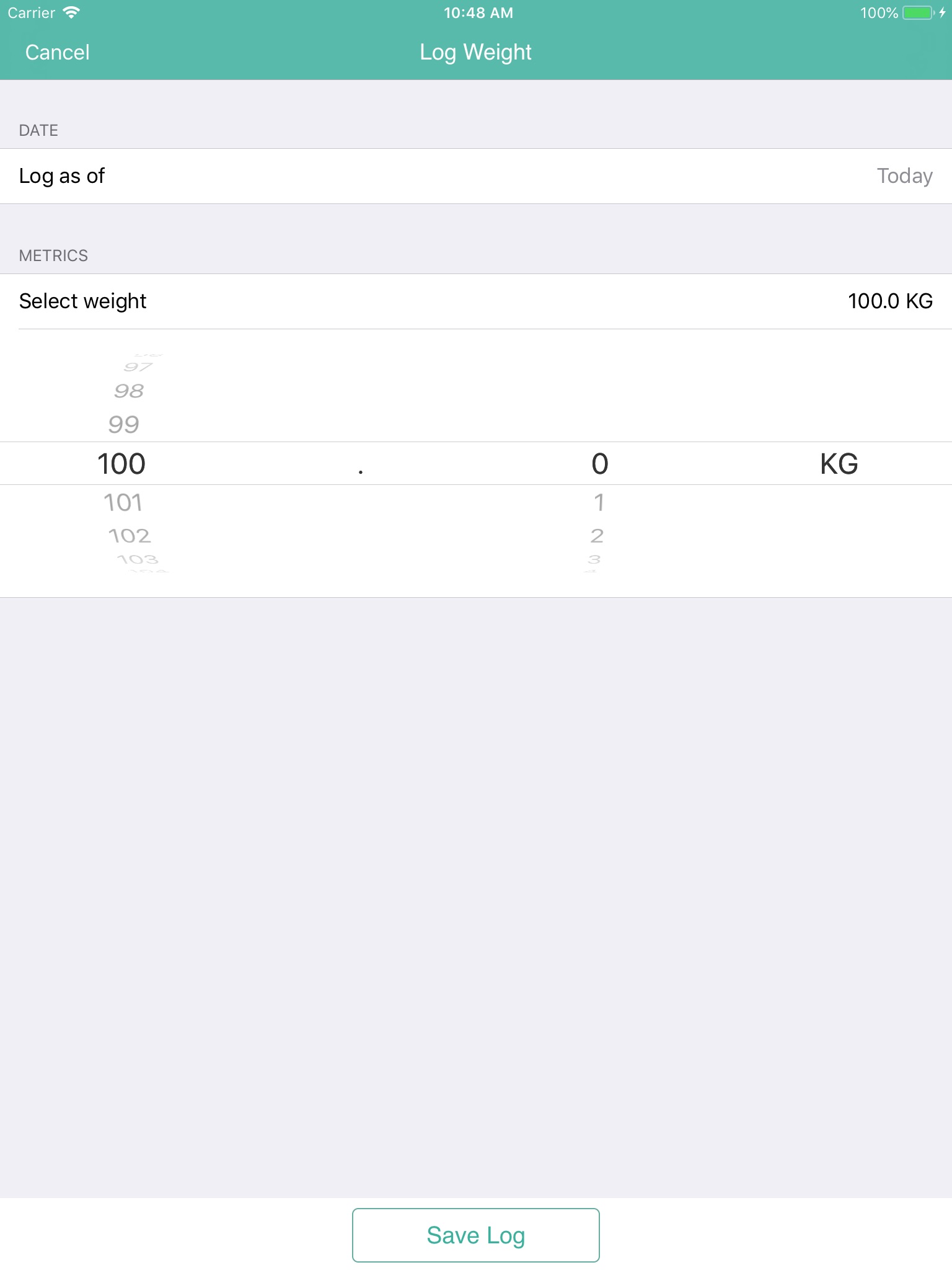The image size is (952, 1270).
Task: Tap the 100.0 KG weight value
Action: (890, 301)
